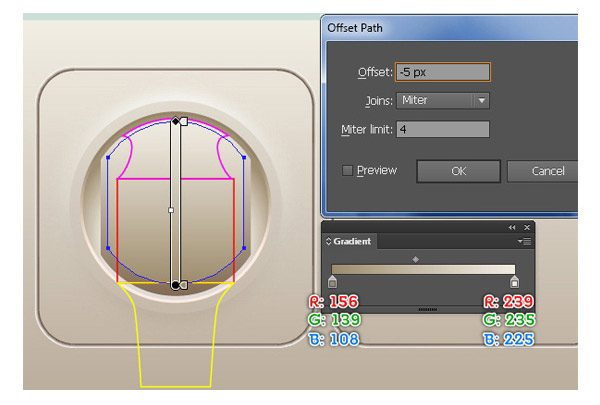Click OK in Offset Path dialog
The image size is (600, 405).
pos(458,171)
